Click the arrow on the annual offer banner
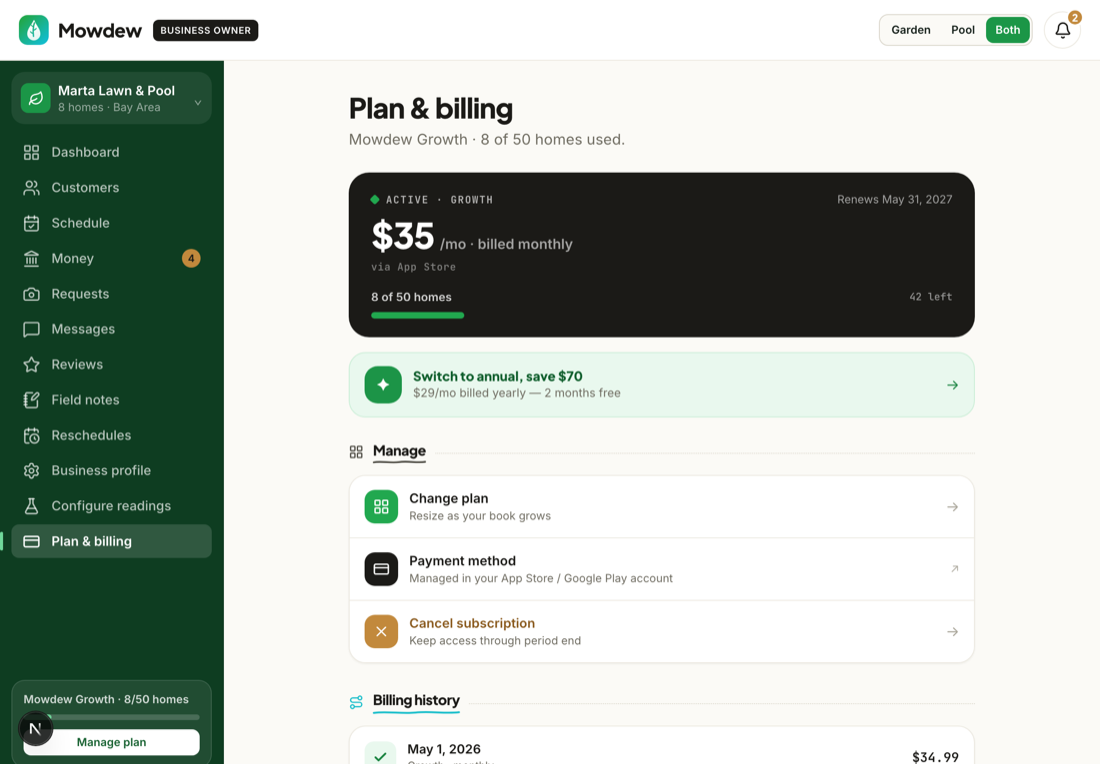1100x764 pixels. 952,385
